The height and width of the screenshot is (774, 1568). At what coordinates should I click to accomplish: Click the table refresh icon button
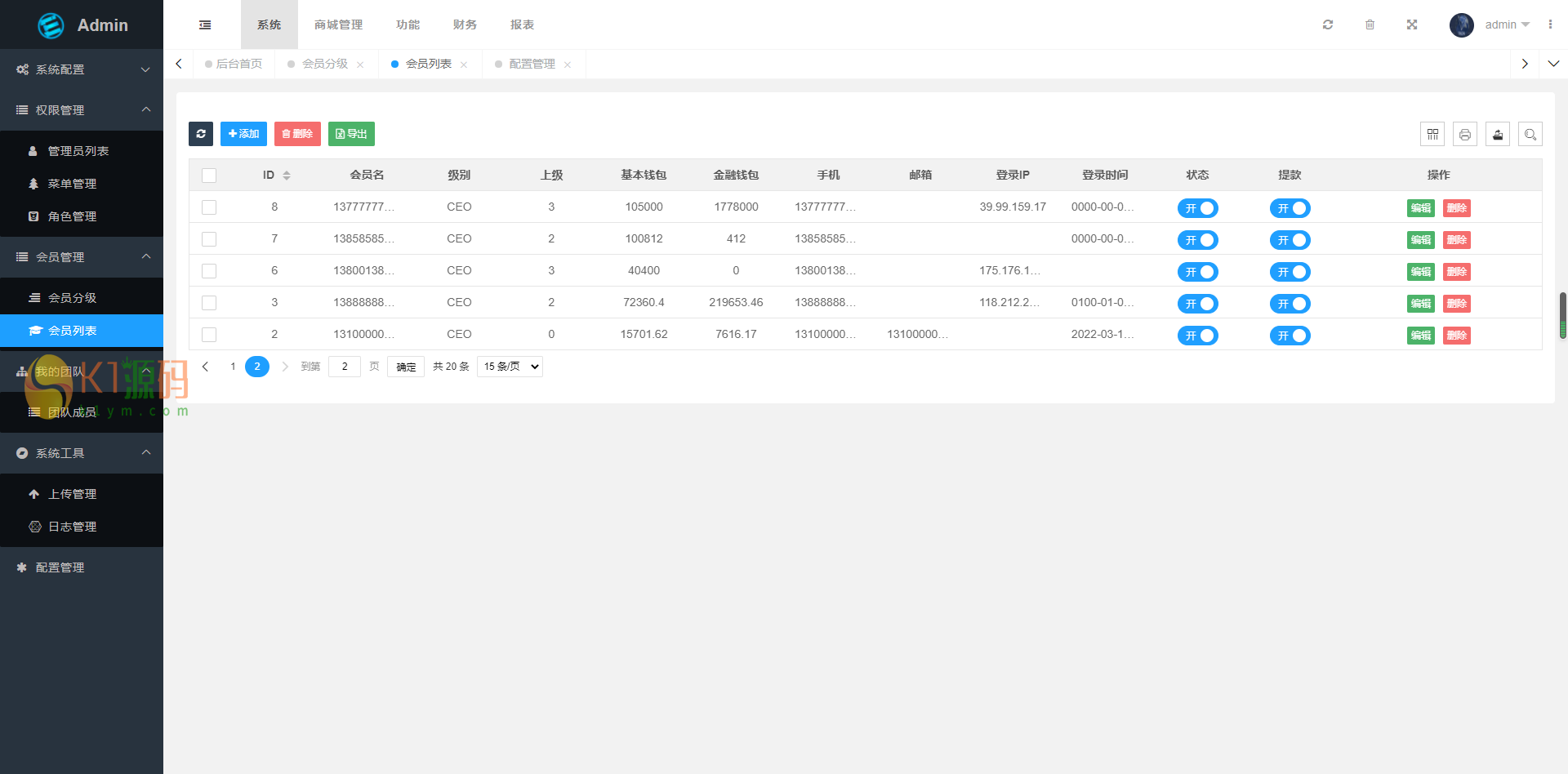click(201, 134)
